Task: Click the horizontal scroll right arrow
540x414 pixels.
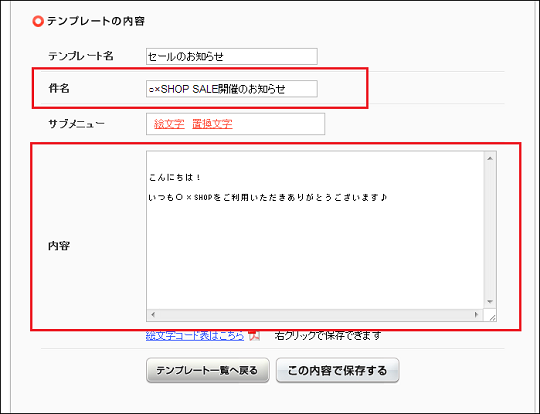Action: [477, 314]
